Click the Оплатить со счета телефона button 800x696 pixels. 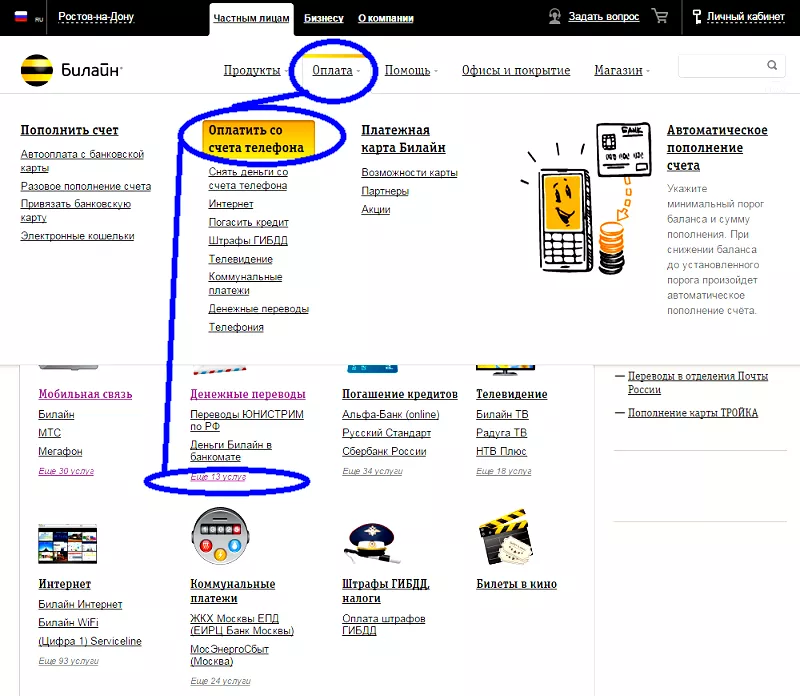[x=258, y=138]
